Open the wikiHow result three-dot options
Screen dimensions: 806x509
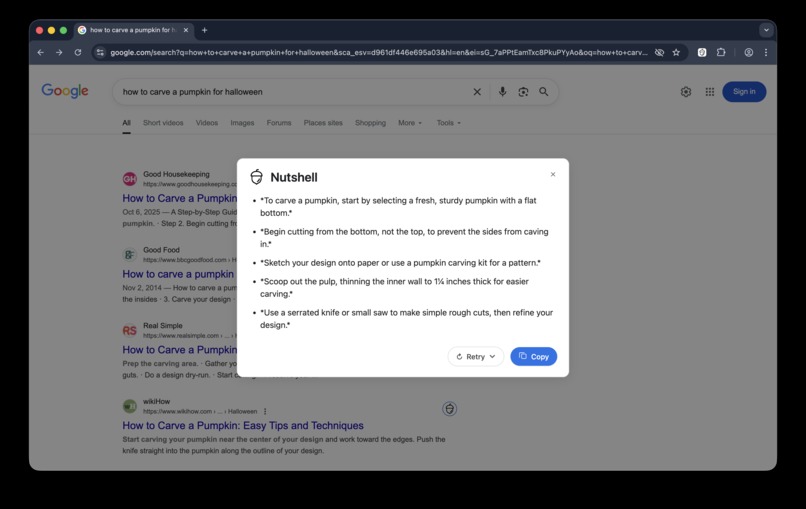pyautogui.click(x=265, y=411)
